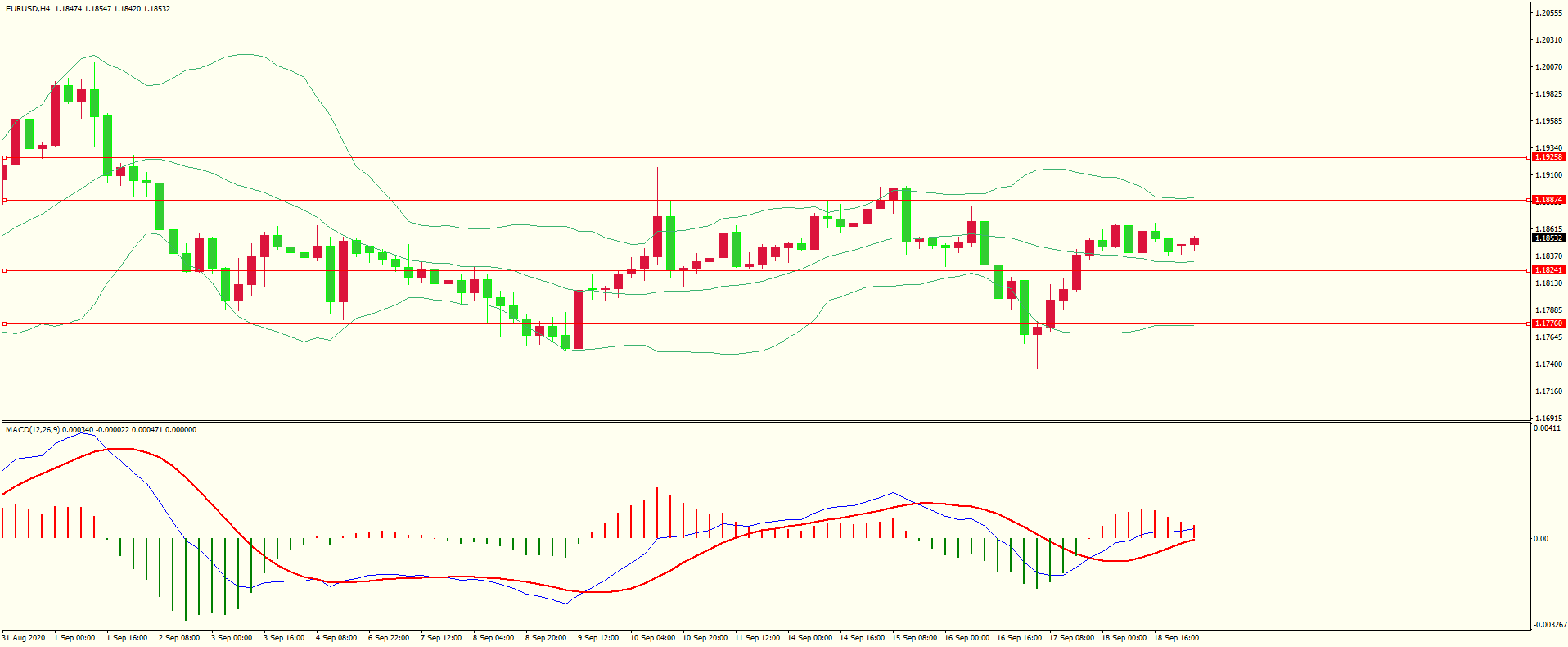The image size is (1568, 647).
Task: Click the 1.17160 price scale label
Action: 1549,391
